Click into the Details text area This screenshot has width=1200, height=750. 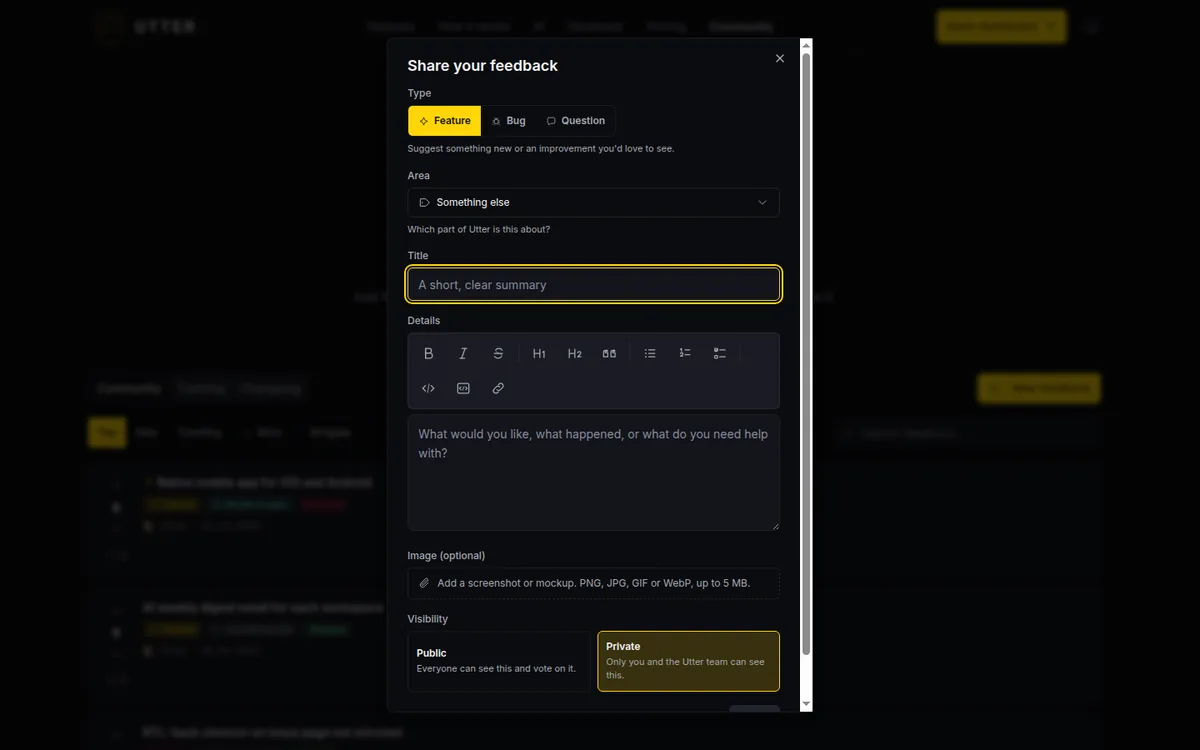(594, 473)
